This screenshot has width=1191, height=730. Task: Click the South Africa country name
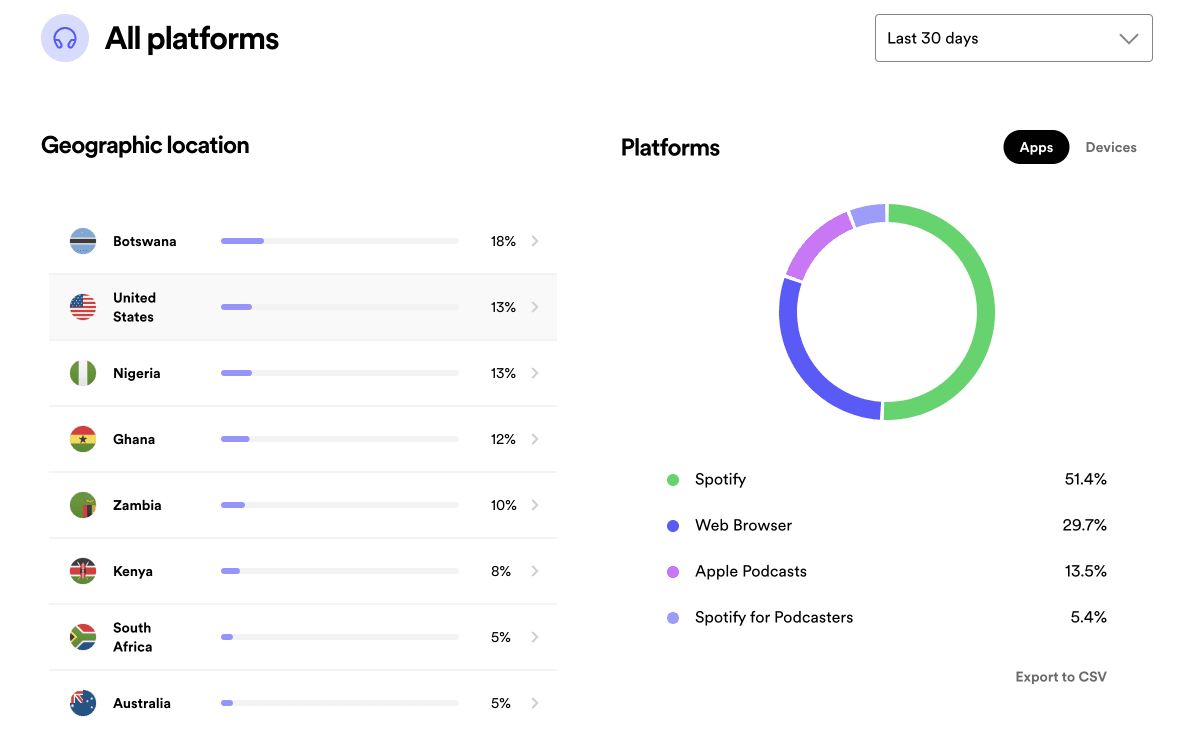[x=133, y=637]
